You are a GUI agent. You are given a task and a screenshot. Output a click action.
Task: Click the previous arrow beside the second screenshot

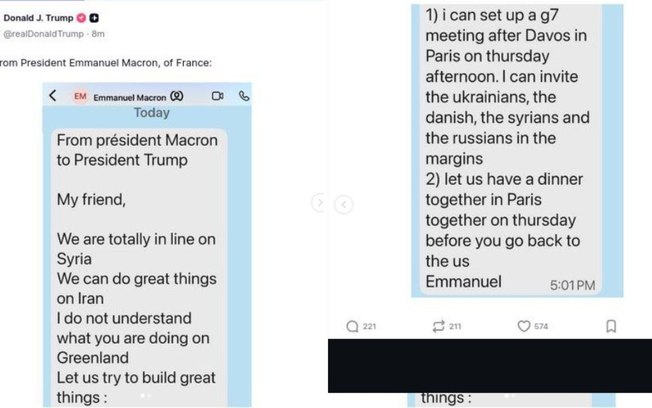pyautogui.click(x=343, y=205)
